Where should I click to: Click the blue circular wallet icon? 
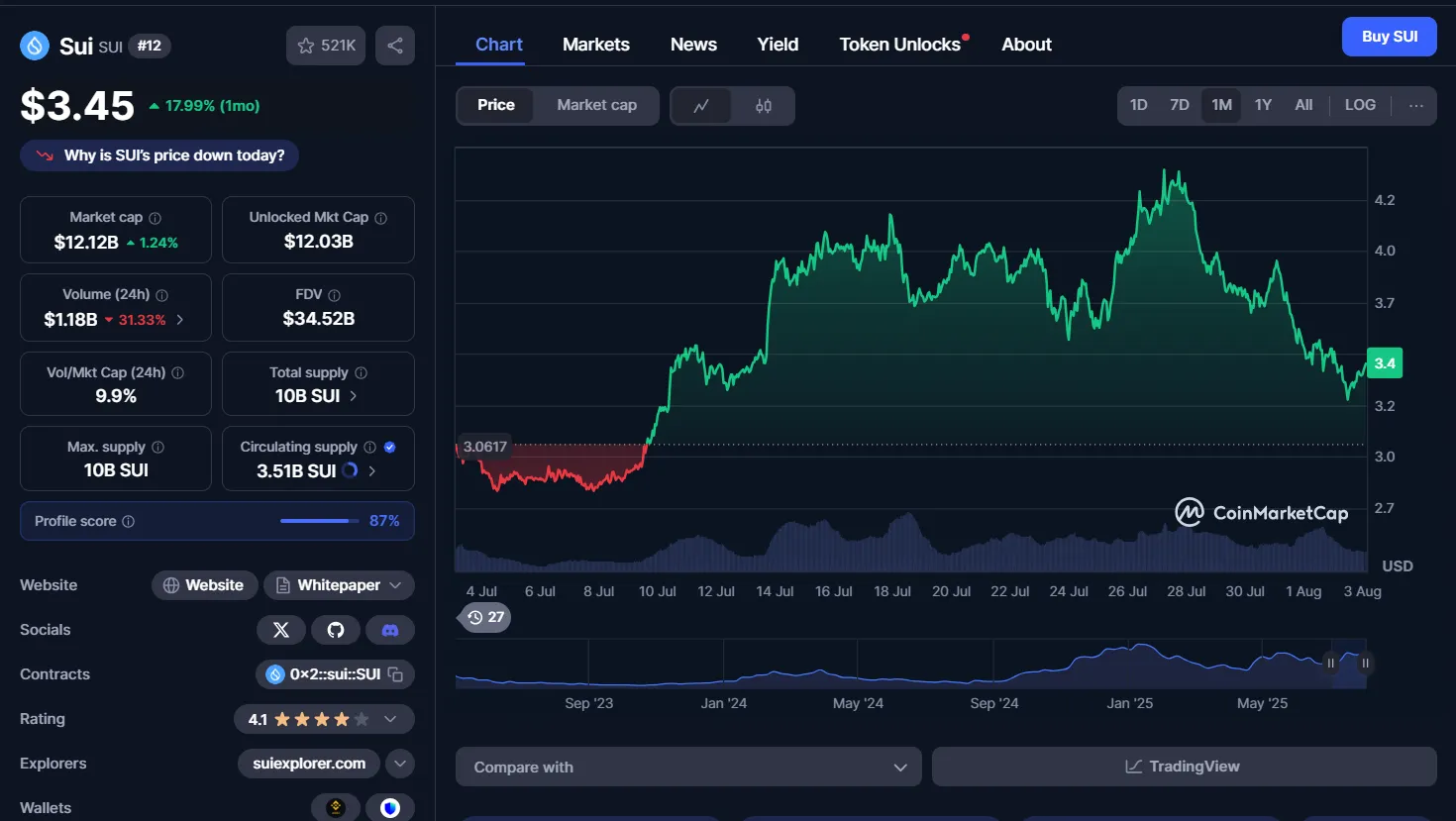(x=390, y=808)
